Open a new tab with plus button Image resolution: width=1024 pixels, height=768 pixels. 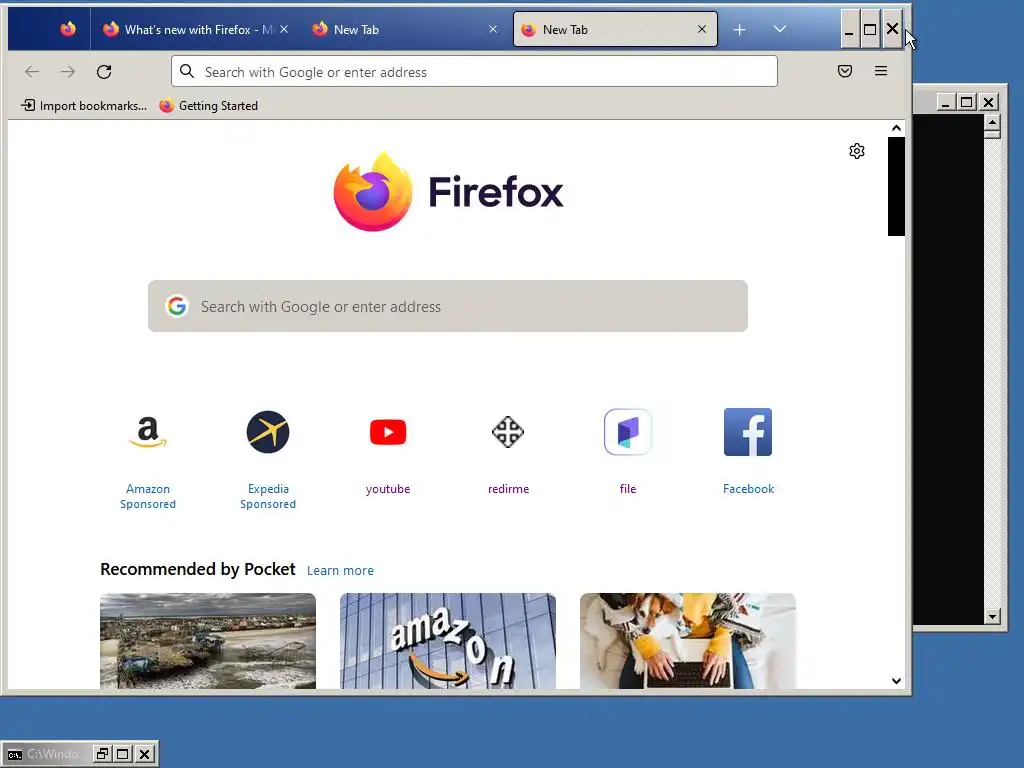tap(739, 29)
